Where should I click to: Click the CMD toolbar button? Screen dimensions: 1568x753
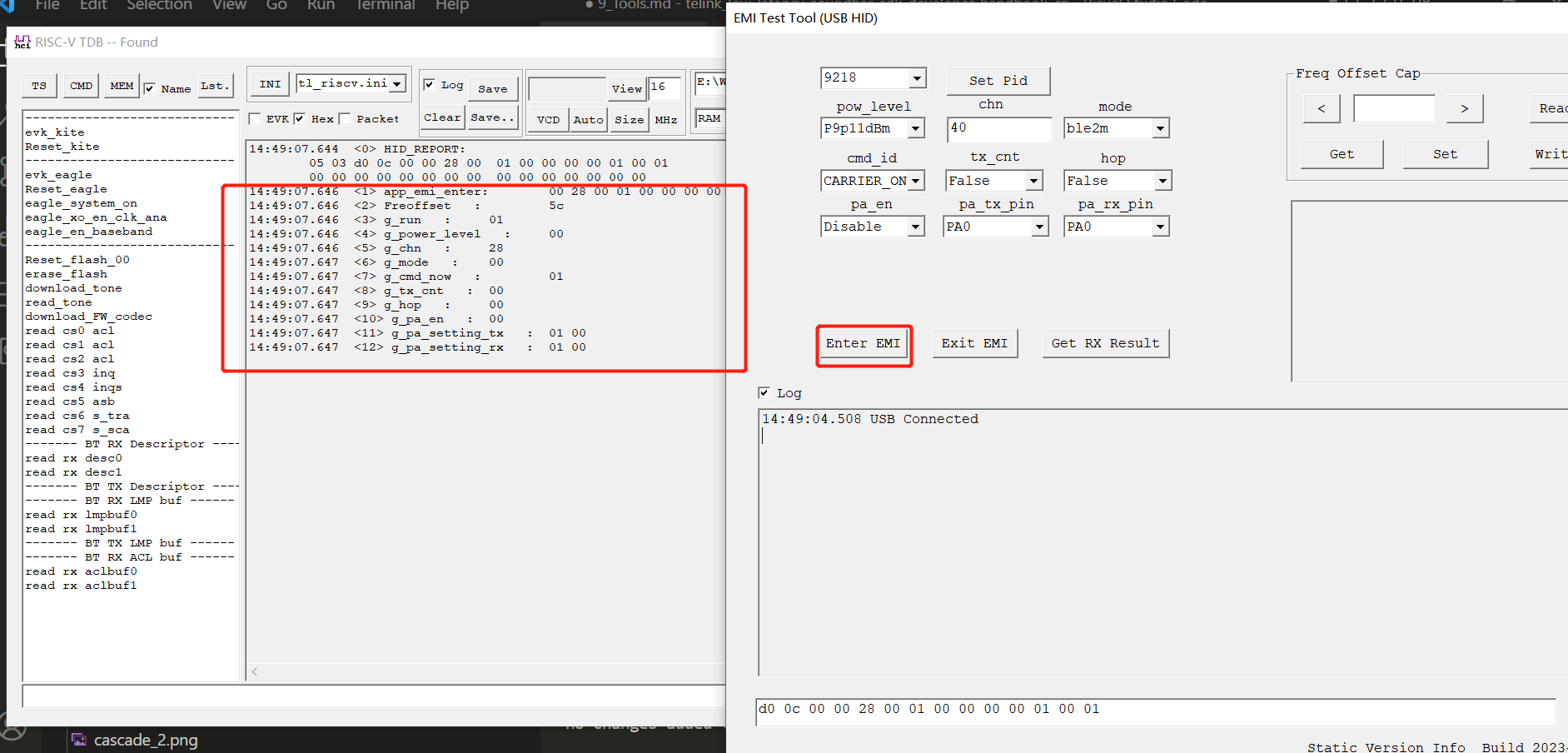point(81,86)
